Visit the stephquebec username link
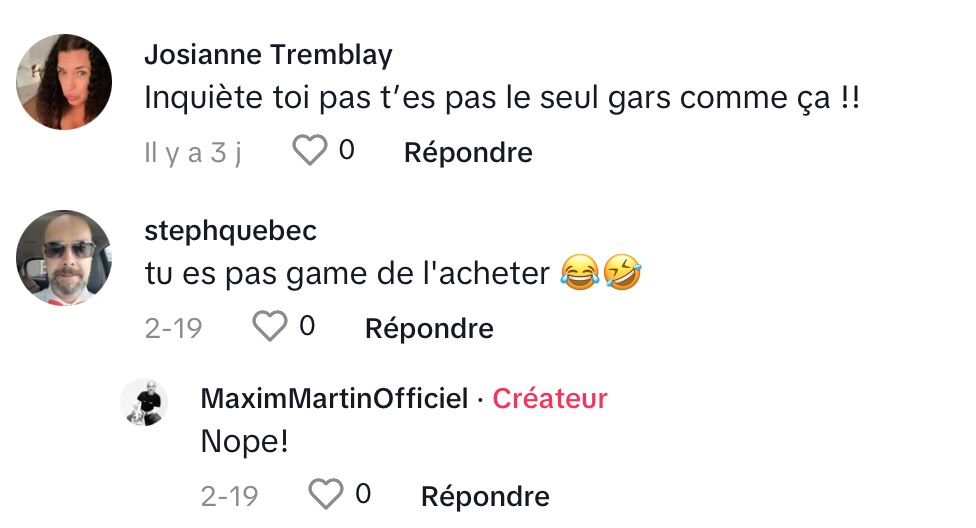The width and height of the screenshot is (976, 528). (230, 231)
